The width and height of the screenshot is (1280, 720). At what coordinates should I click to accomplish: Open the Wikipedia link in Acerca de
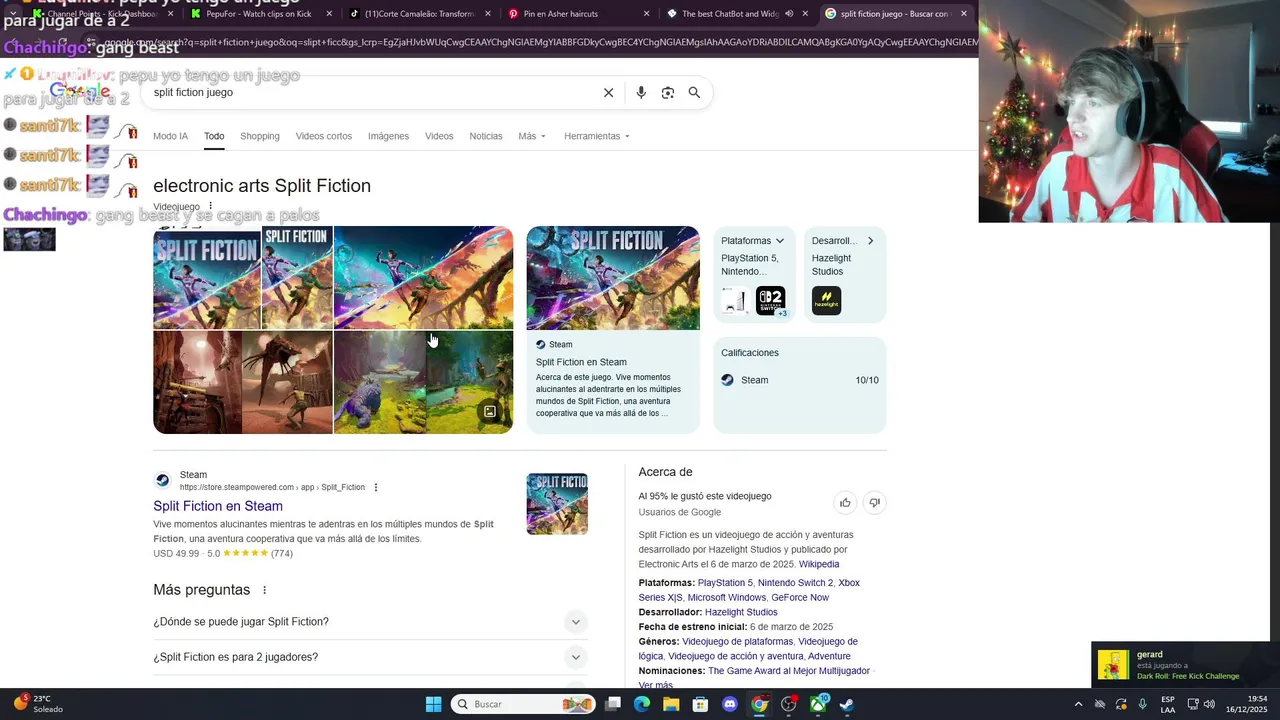[x=819, y=564]
